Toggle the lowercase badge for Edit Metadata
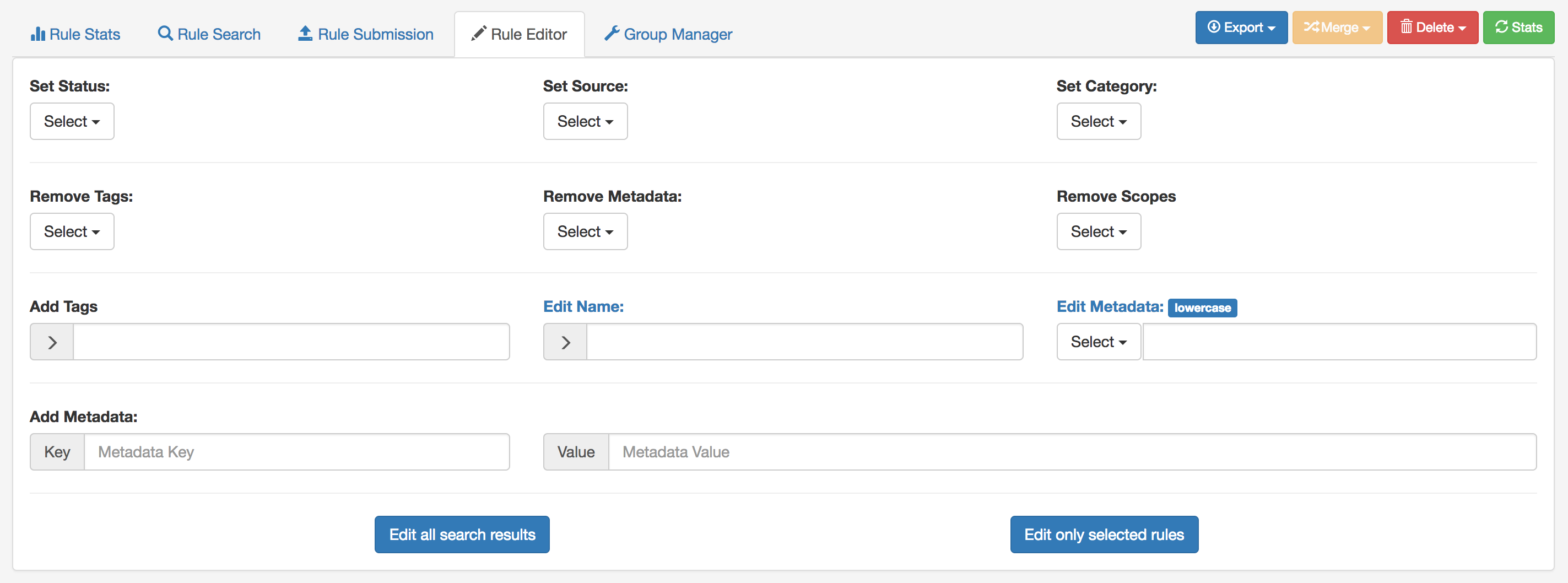 (x=1202, y=308)
